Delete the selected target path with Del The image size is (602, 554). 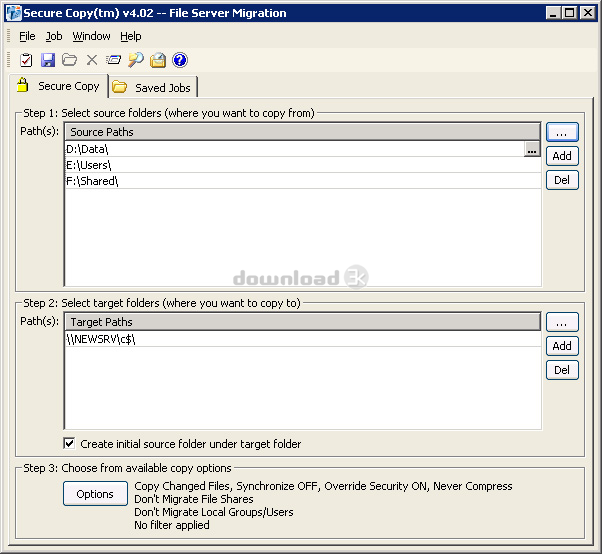click(x=562, y=370)
